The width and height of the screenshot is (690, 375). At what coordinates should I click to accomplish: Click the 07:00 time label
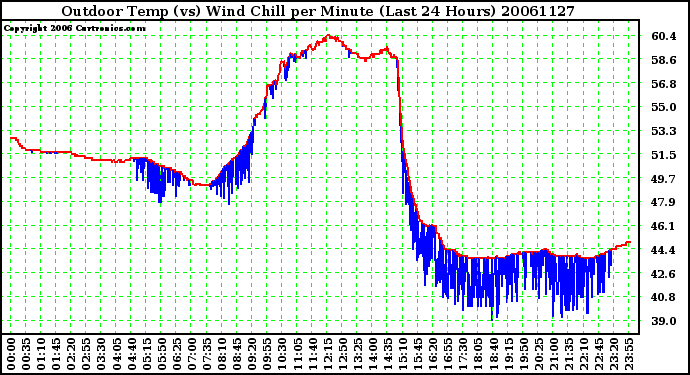pos(192,354)
